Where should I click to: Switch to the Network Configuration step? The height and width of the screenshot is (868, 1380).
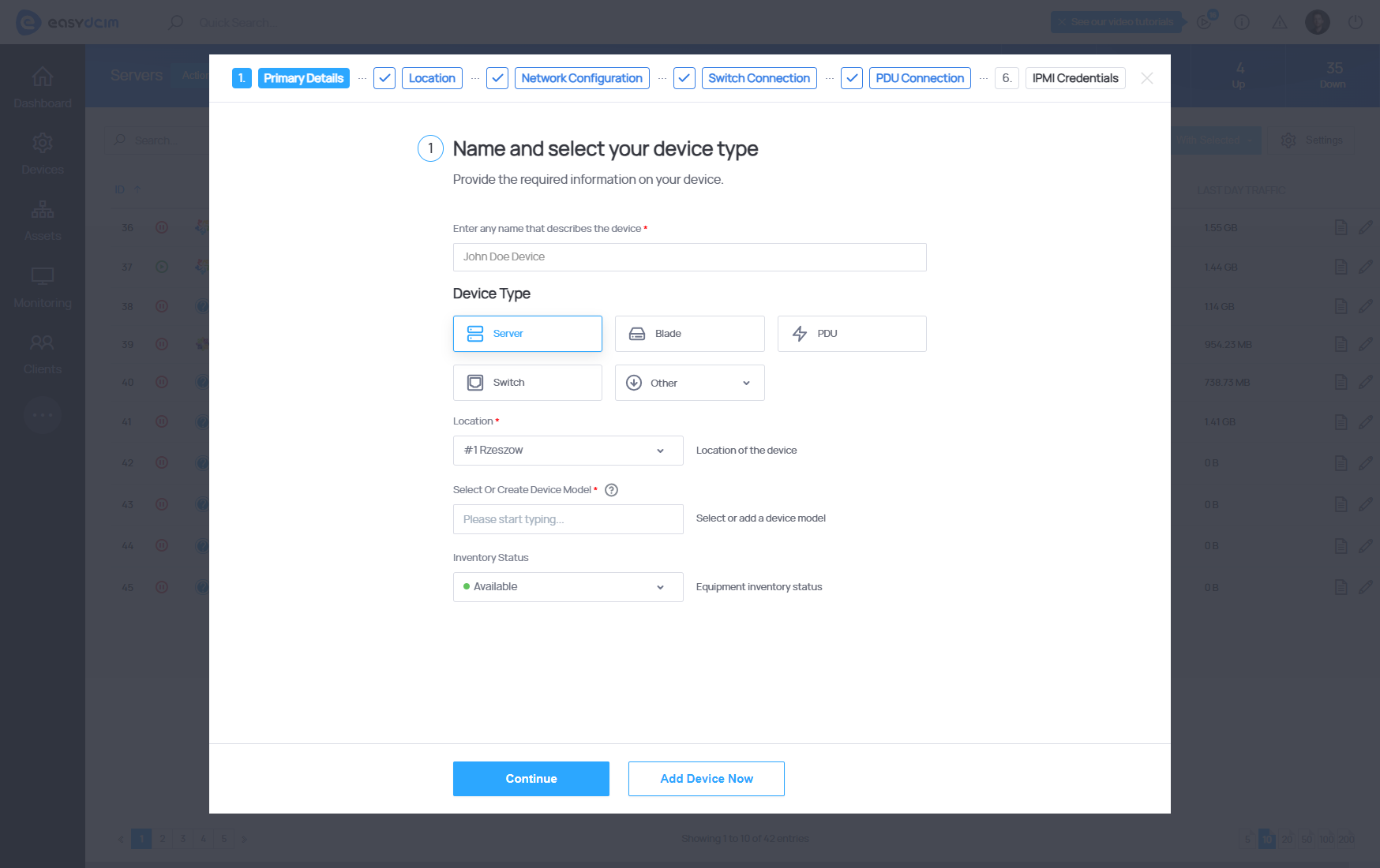coord(581,77)
